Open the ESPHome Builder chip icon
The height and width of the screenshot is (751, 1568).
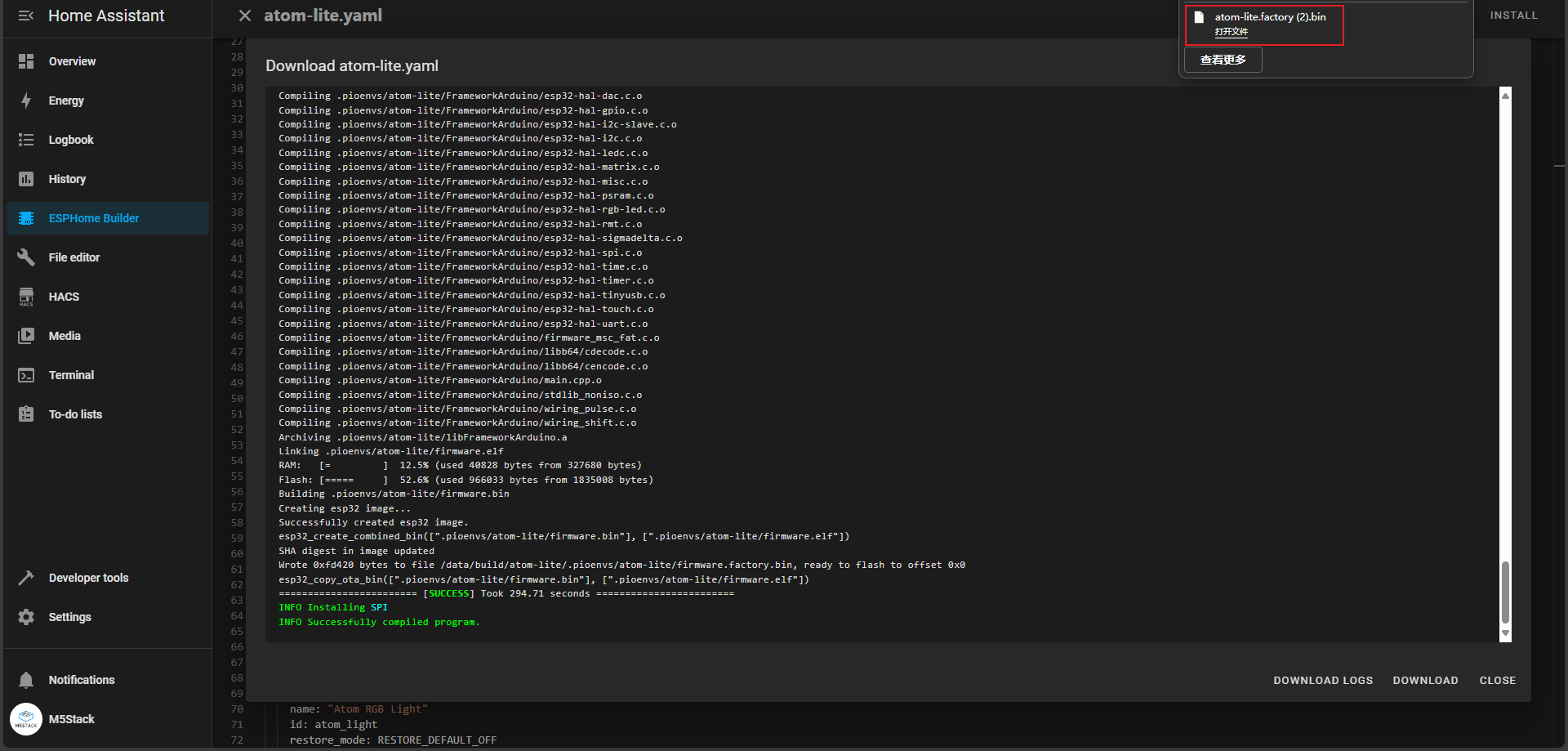tap(26, 218)
